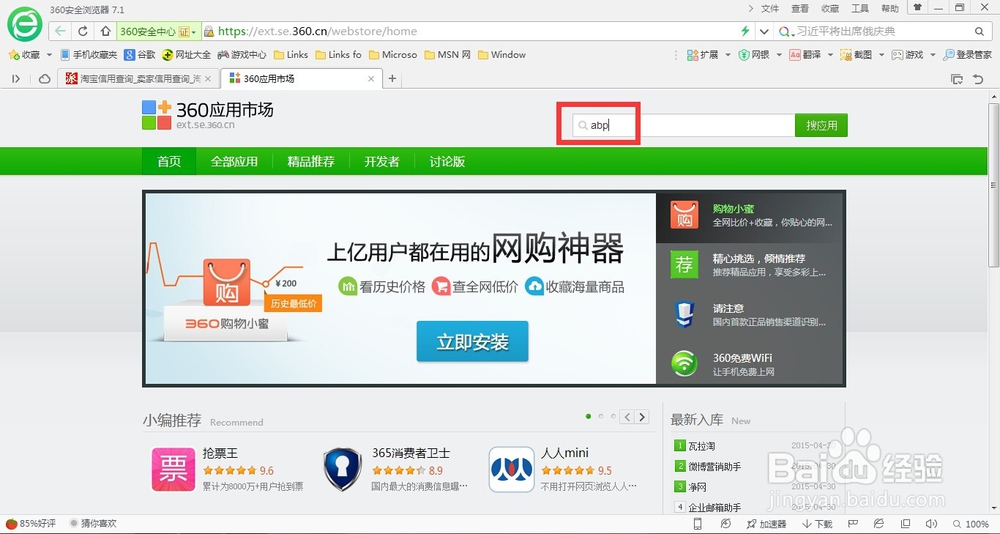Open the 365消费者卫士 app link
The height and width of the screenshot is (534, 1000).
[411, 453]
